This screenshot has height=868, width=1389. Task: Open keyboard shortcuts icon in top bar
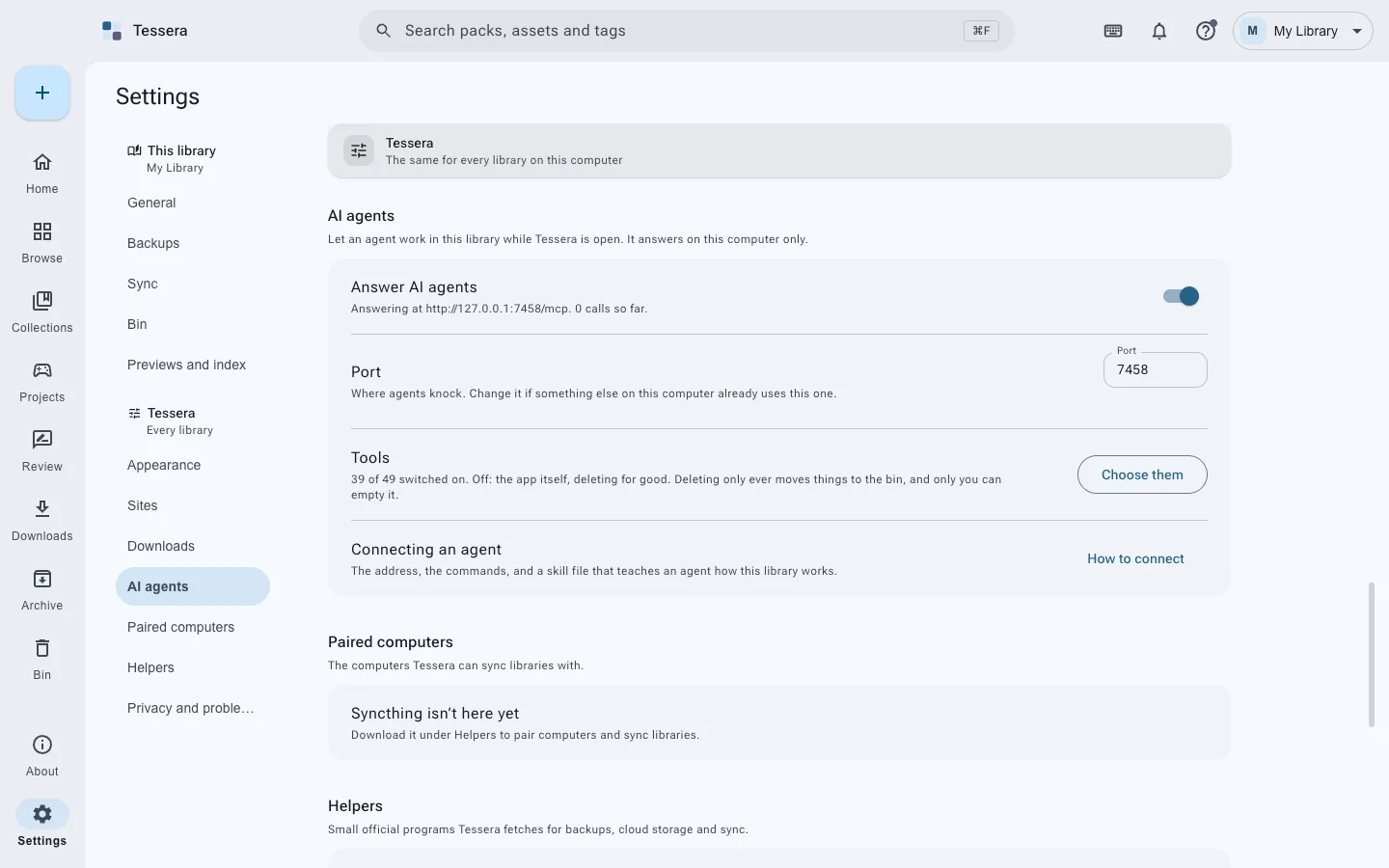click(1113, 31)
